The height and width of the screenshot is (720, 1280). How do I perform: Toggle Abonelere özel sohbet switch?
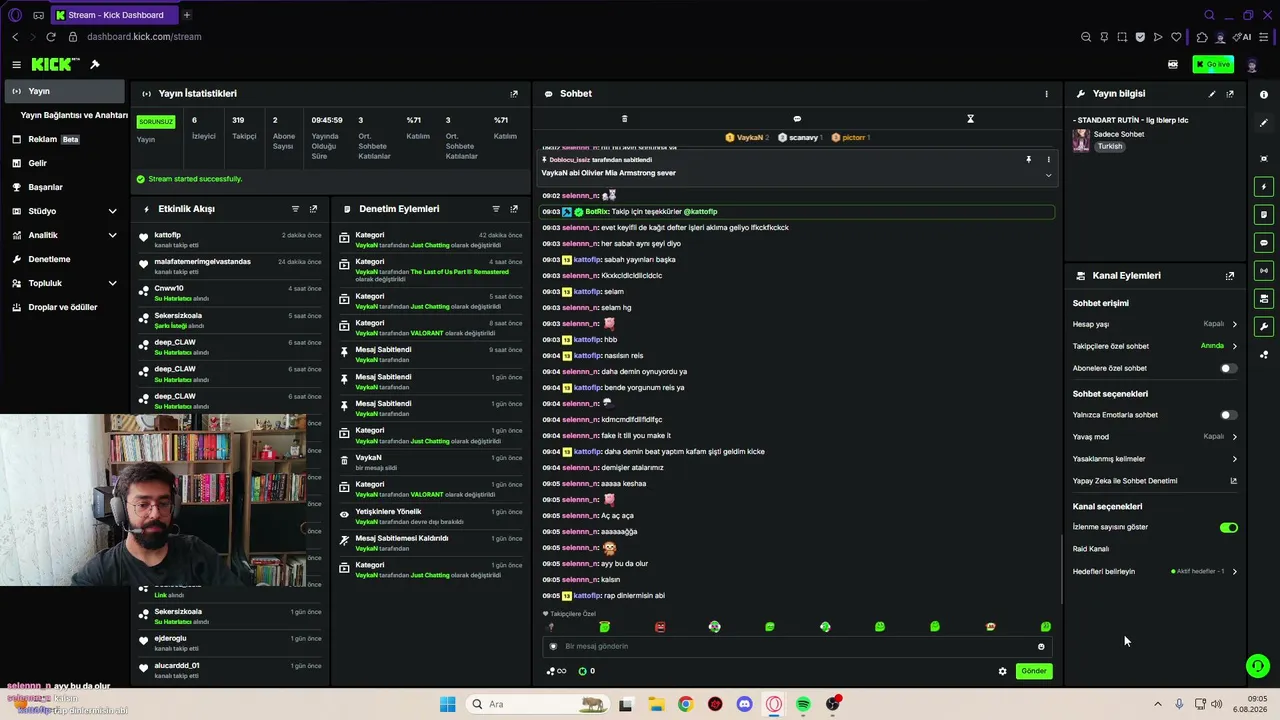coord(1228,368)
